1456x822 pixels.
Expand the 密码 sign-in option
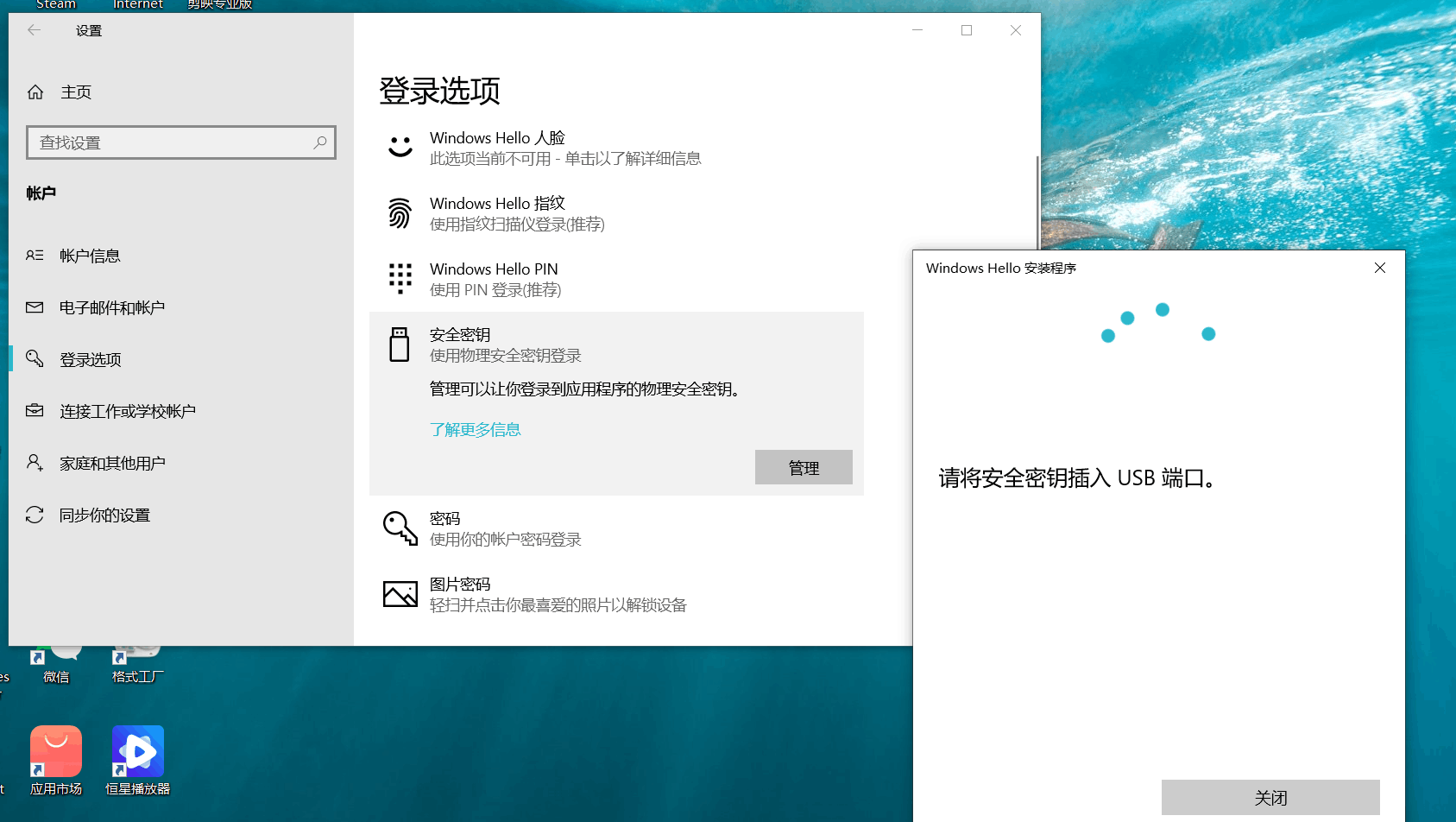tap(616, 528)
